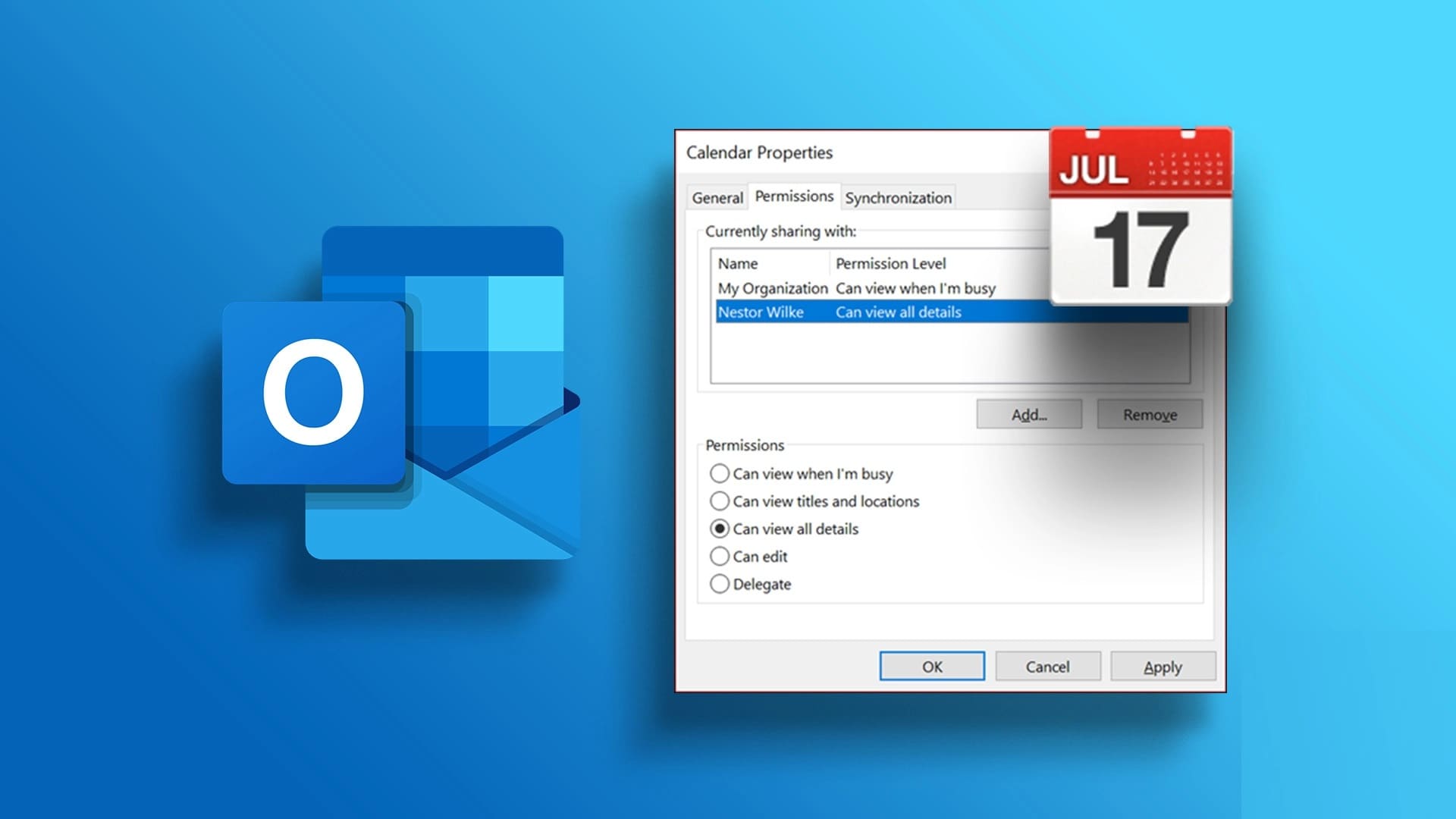Select the Nestor Wilke entry

(761, 312)
